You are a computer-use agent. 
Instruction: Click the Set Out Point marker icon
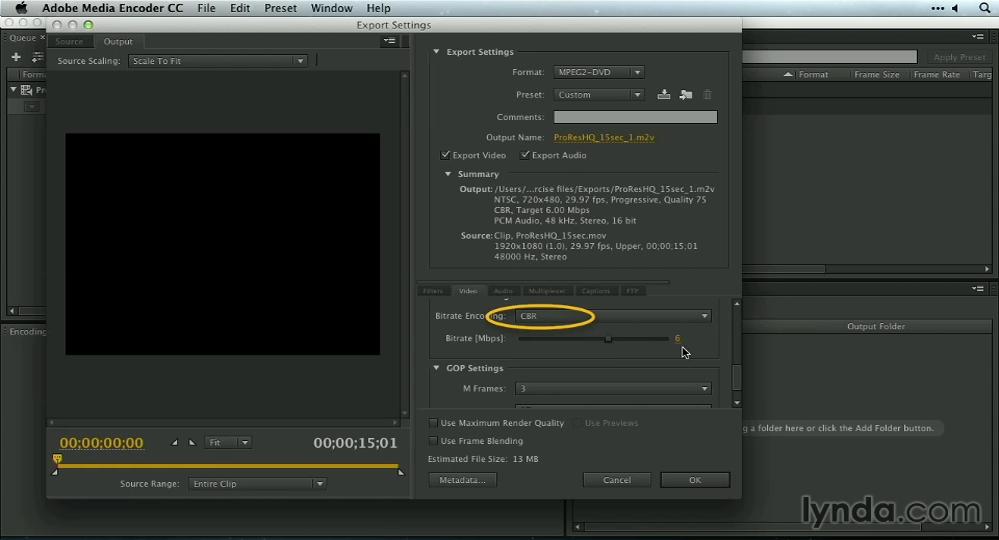192,442
